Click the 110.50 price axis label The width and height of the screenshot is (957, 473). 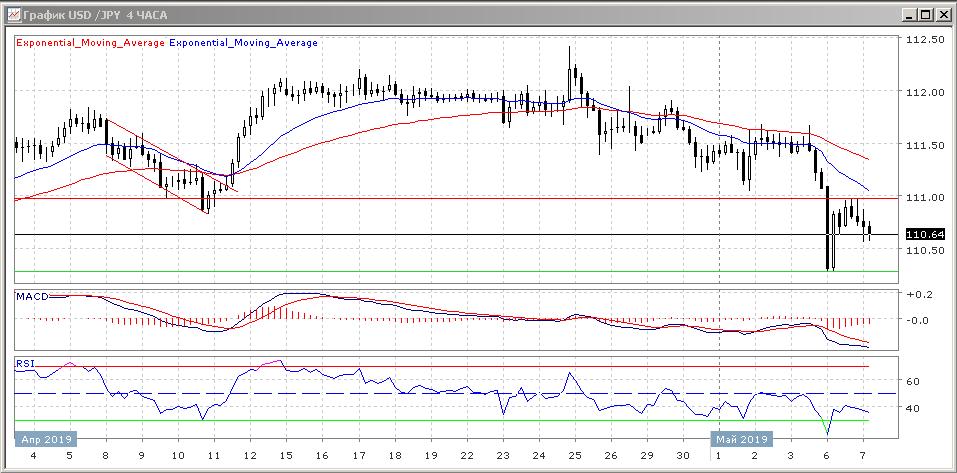click(925, 250)
